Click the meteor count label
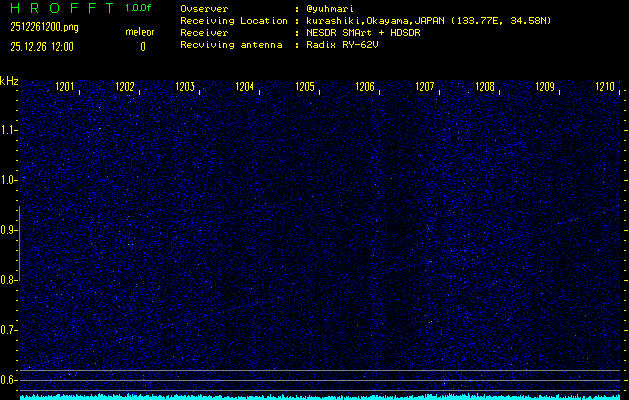 coord(140,32)
